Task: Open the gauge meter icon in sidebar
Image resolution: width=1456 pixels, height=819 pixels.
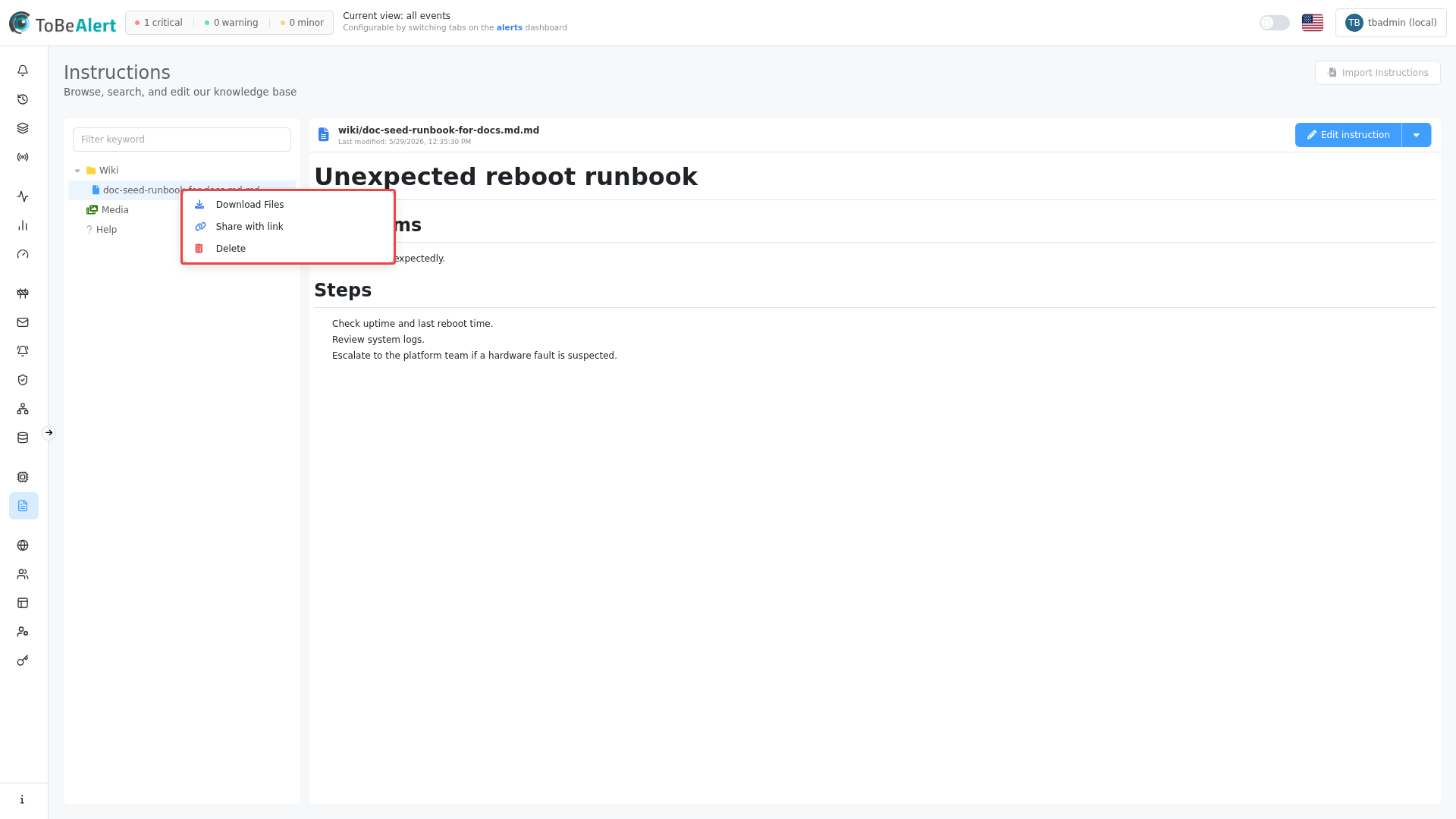Action: point(23,254)
